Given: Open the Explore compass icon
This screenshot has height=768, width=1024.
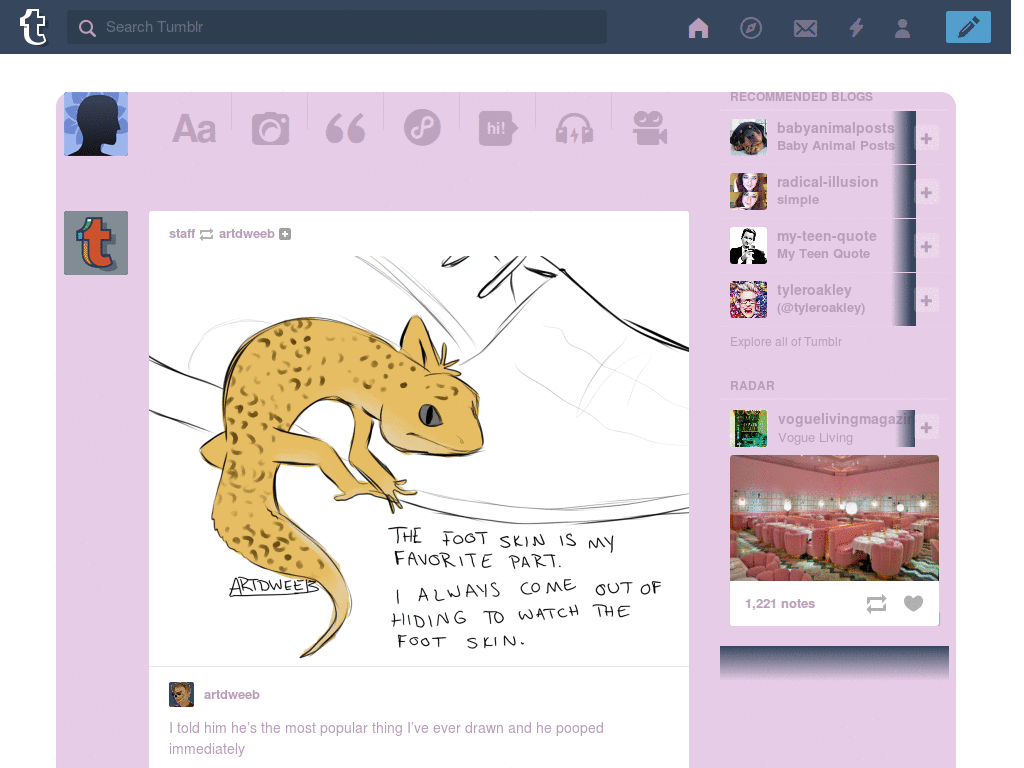Looking at the screenshot, I should [x=751, y=27].
